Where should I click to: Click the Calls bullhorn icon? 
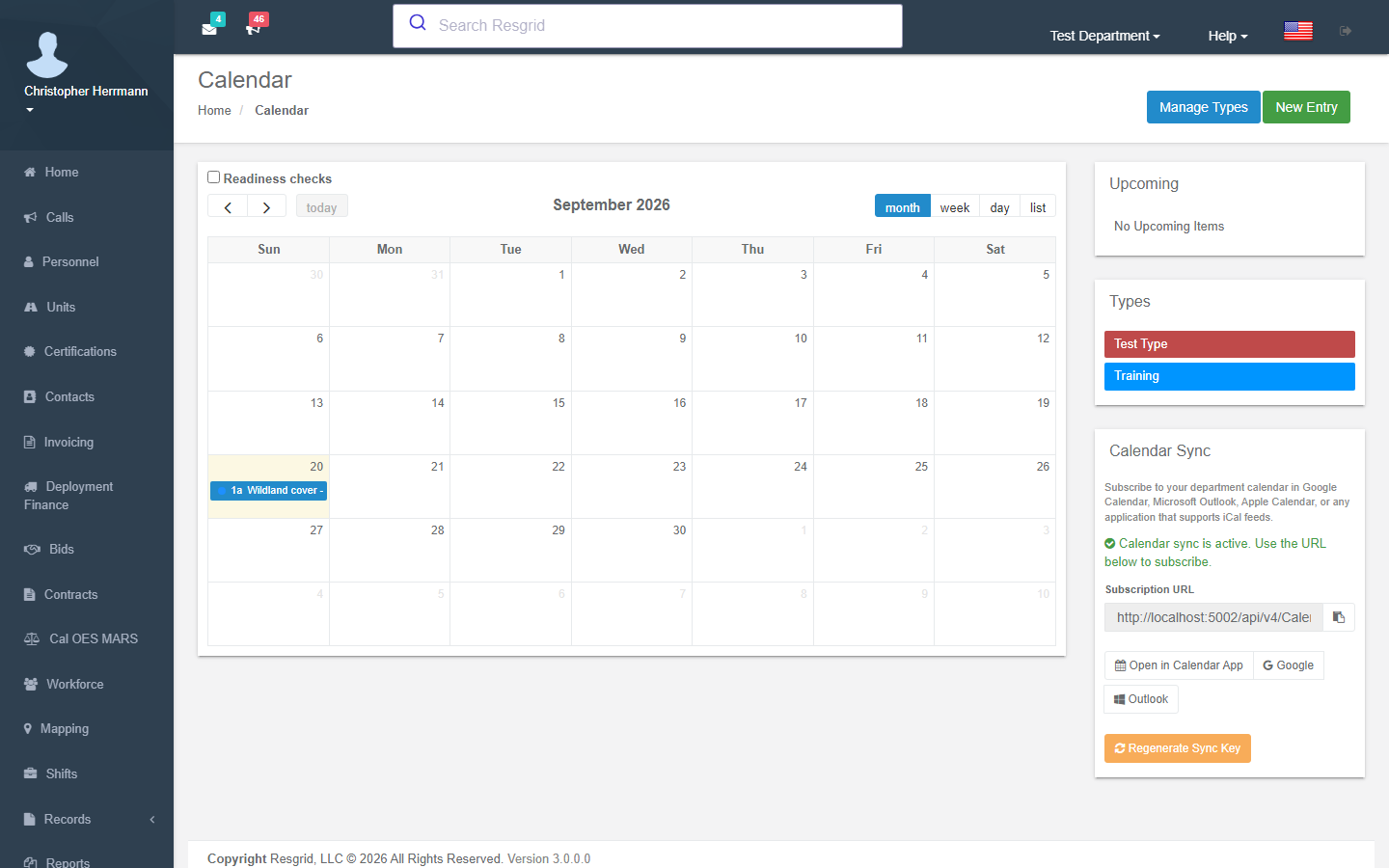[x=31, y=217]
